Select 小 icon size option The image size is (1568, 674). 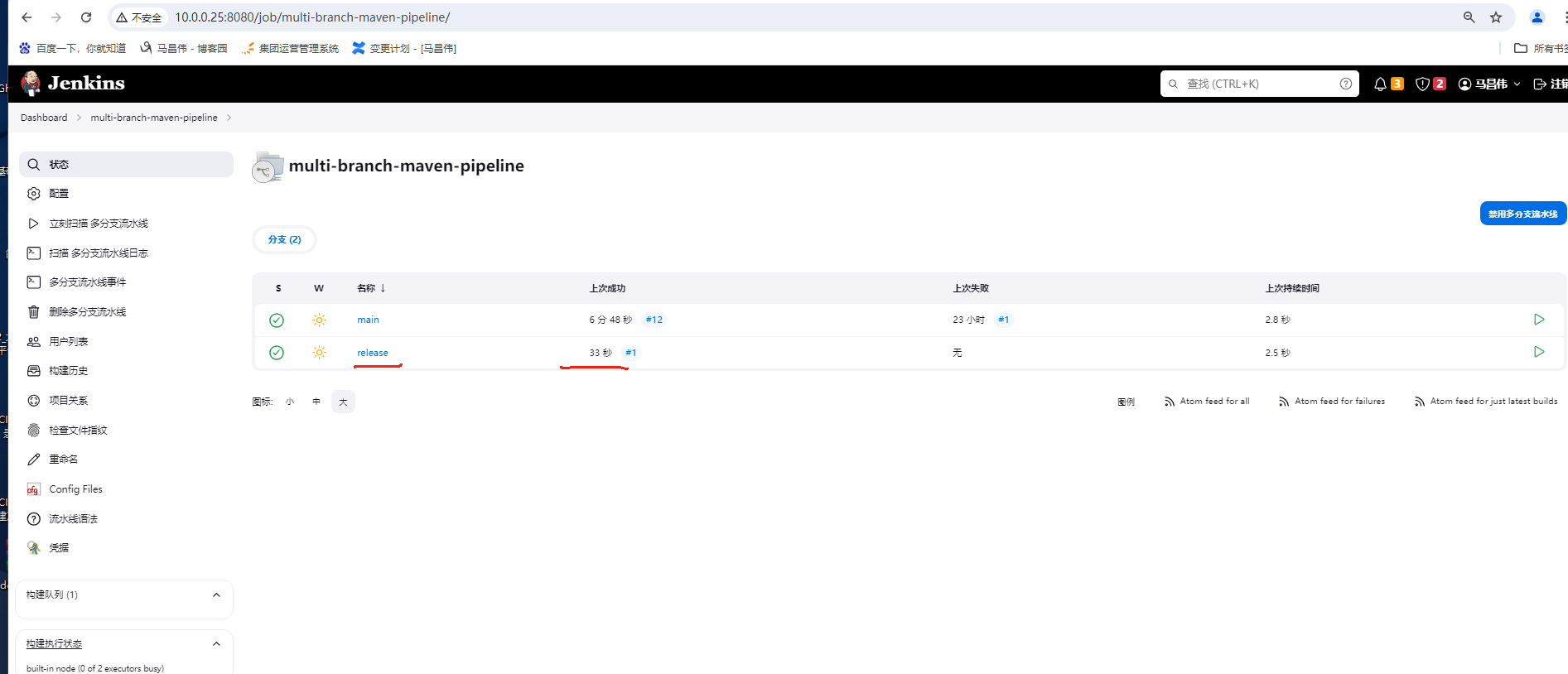click(290, 402)
